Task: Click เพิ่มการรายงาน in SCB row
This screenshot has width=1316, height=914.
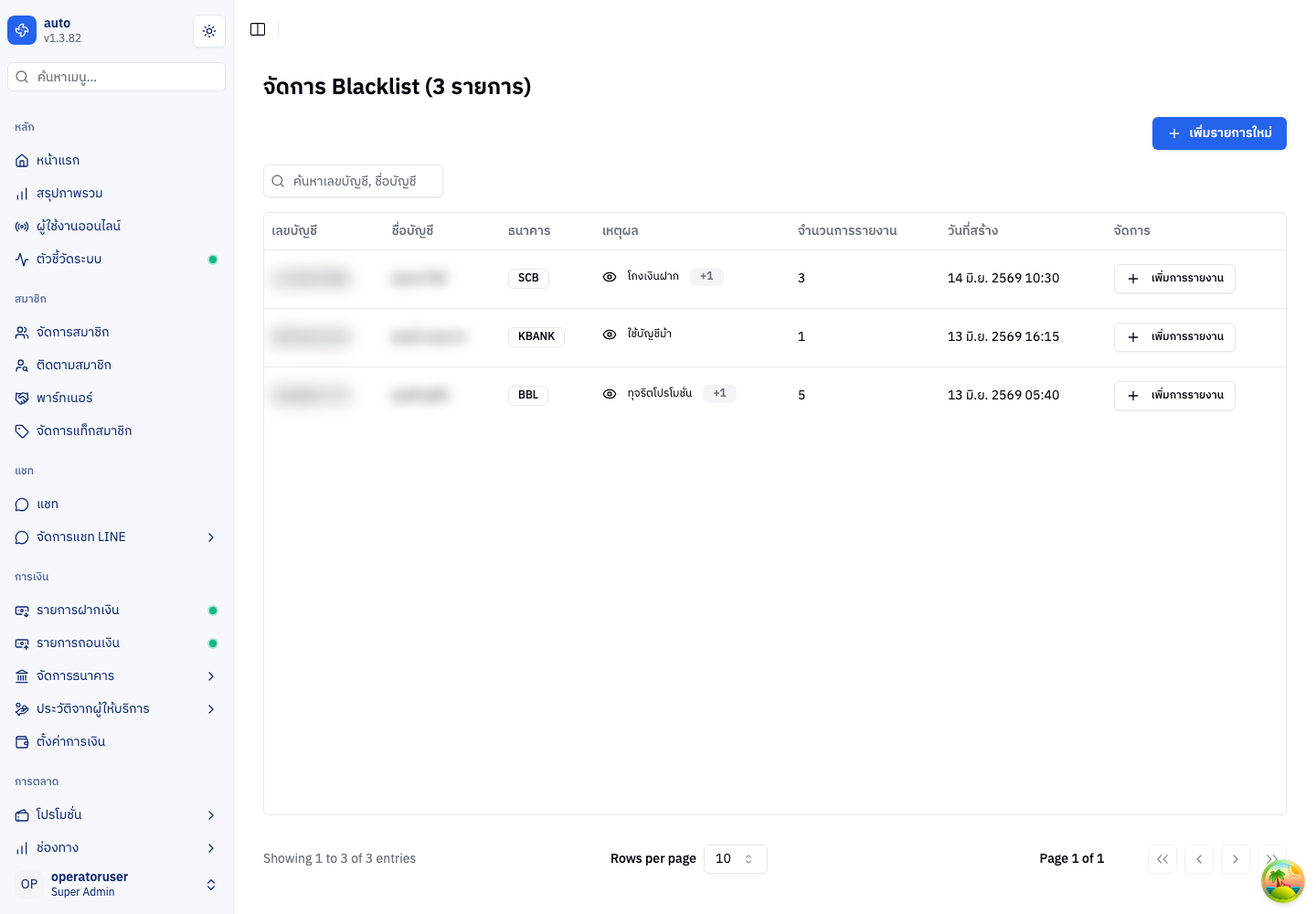Action: (x=1174, y=279)
